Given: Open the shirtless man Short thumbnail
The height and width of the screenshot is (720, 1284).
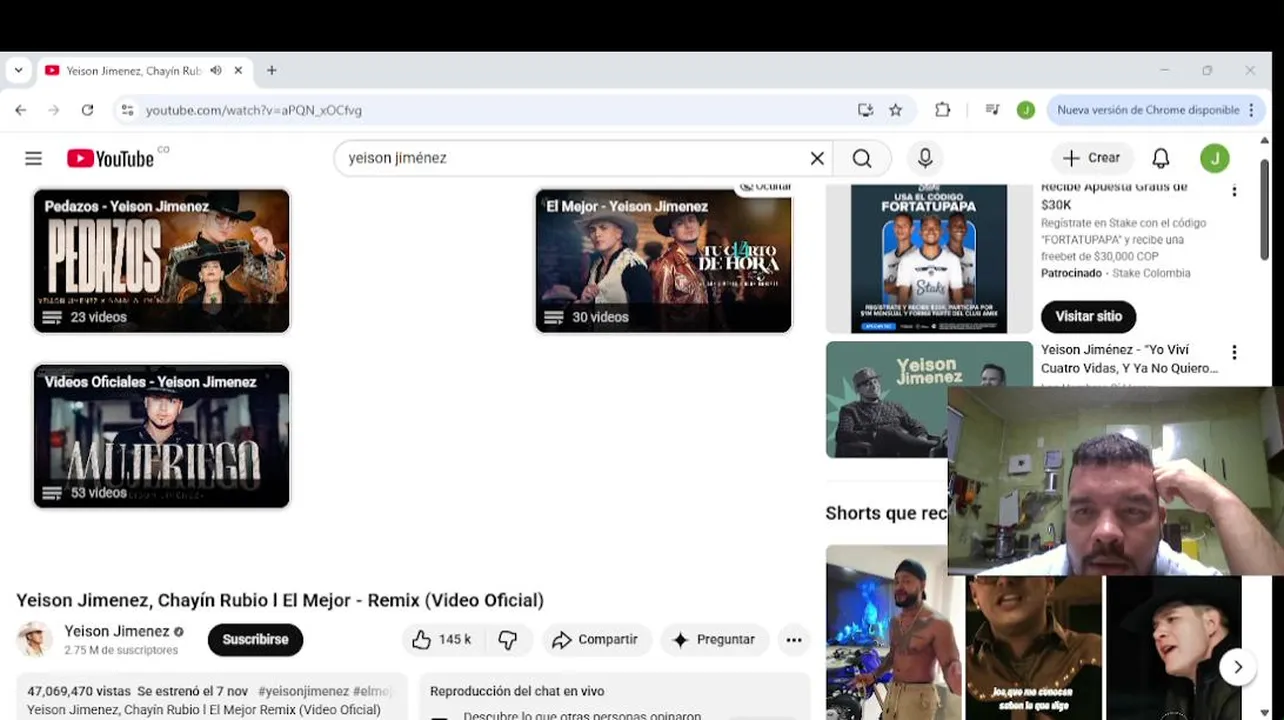Looking at the screenshot, I should 893,632.
